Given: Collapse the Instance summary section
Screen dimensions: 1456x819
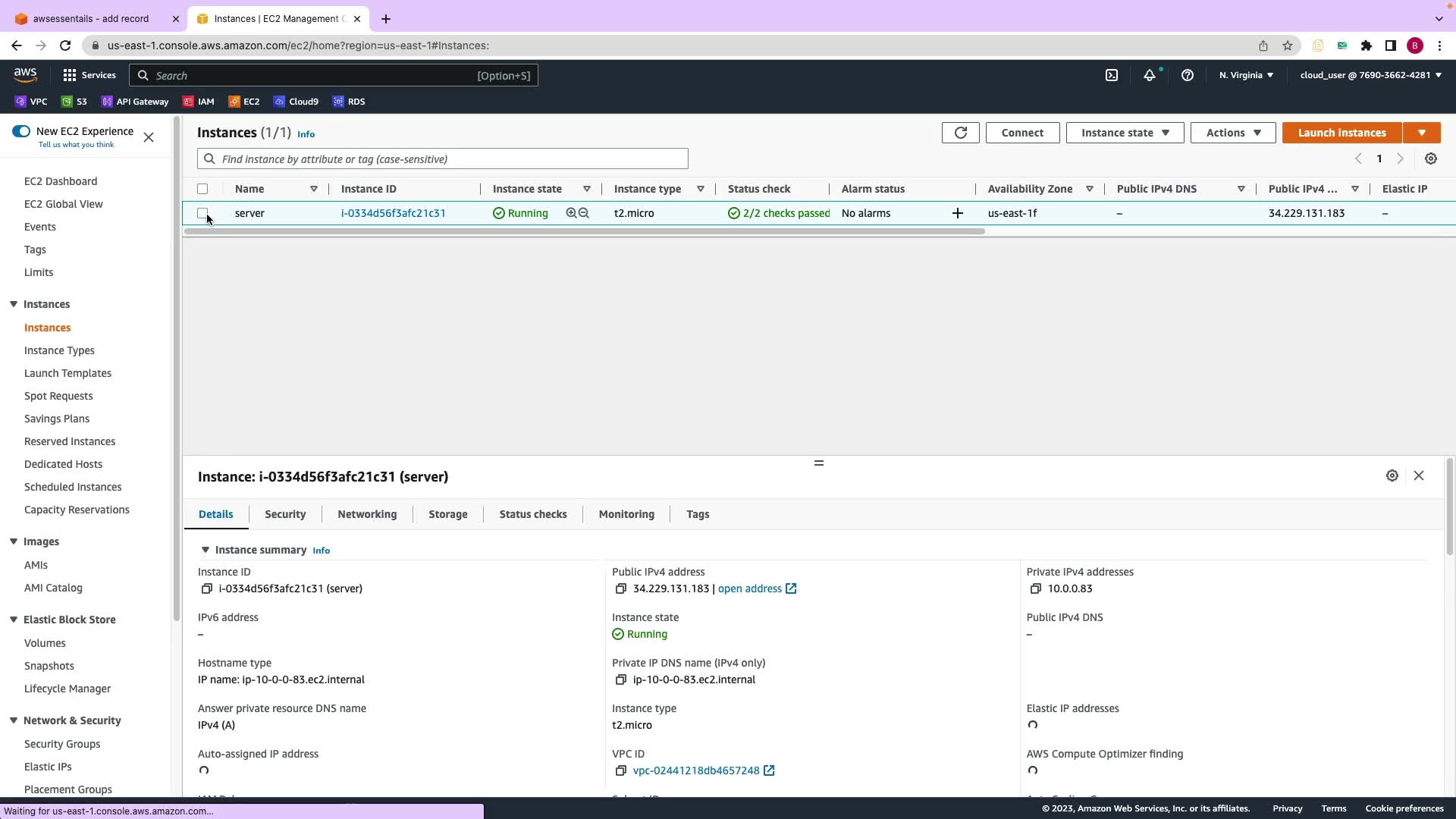Looking at the screenshot, I should click(205, 550).
